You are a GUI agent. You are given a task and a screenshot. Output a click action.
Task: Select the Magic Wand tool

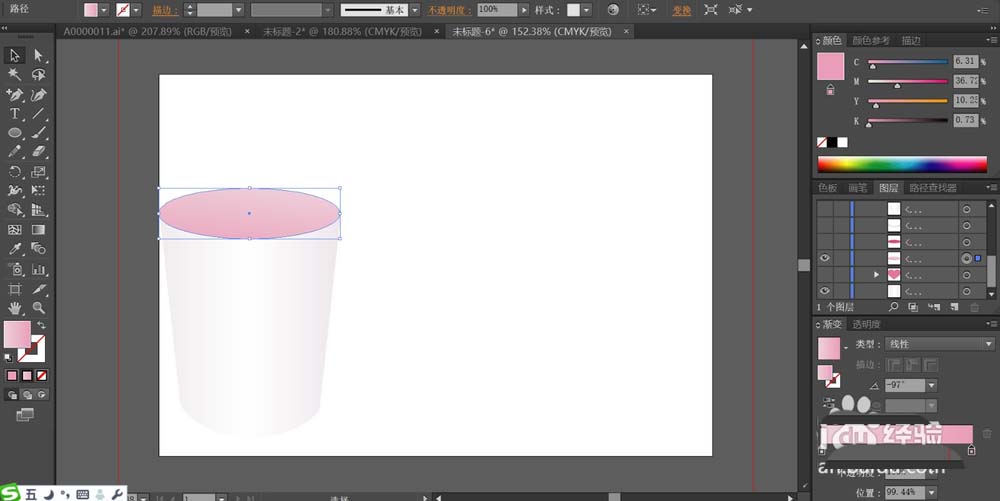coord(15,75)
